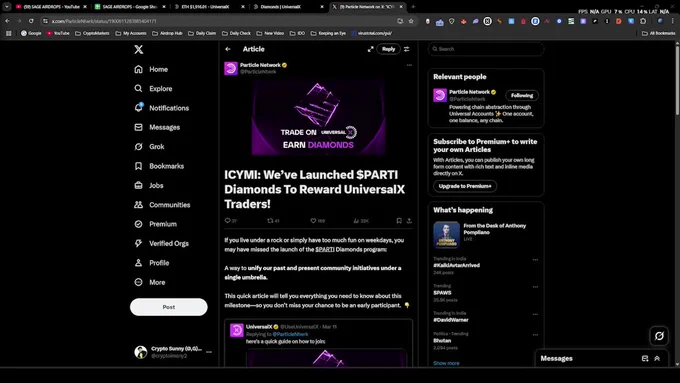Open the Airdrop Hub bookmarks folder
Viewport: 680px width, 383px height.
point(168,33)
